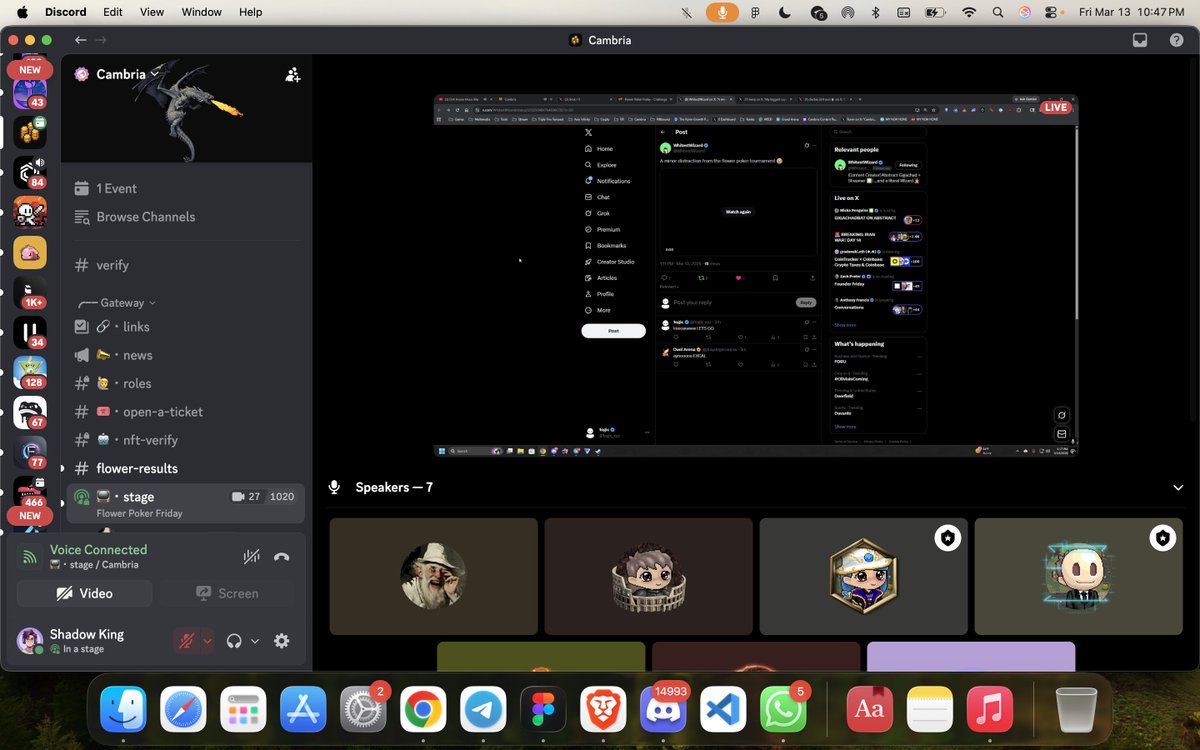Select the hexagon-framed avatar speaker tile
The image size is (1200, 750).
863,576
